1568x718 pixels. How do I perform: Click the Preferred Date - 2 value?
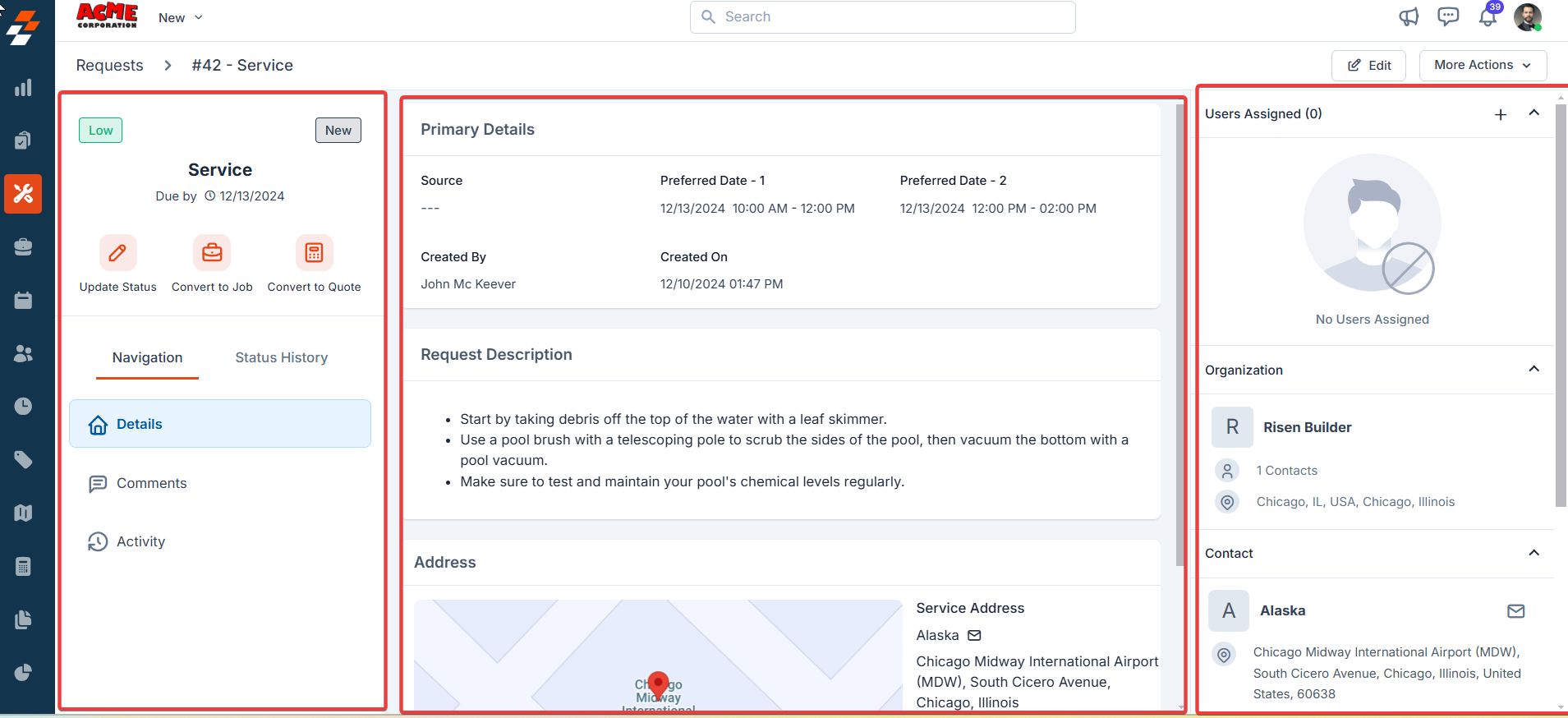998,209
